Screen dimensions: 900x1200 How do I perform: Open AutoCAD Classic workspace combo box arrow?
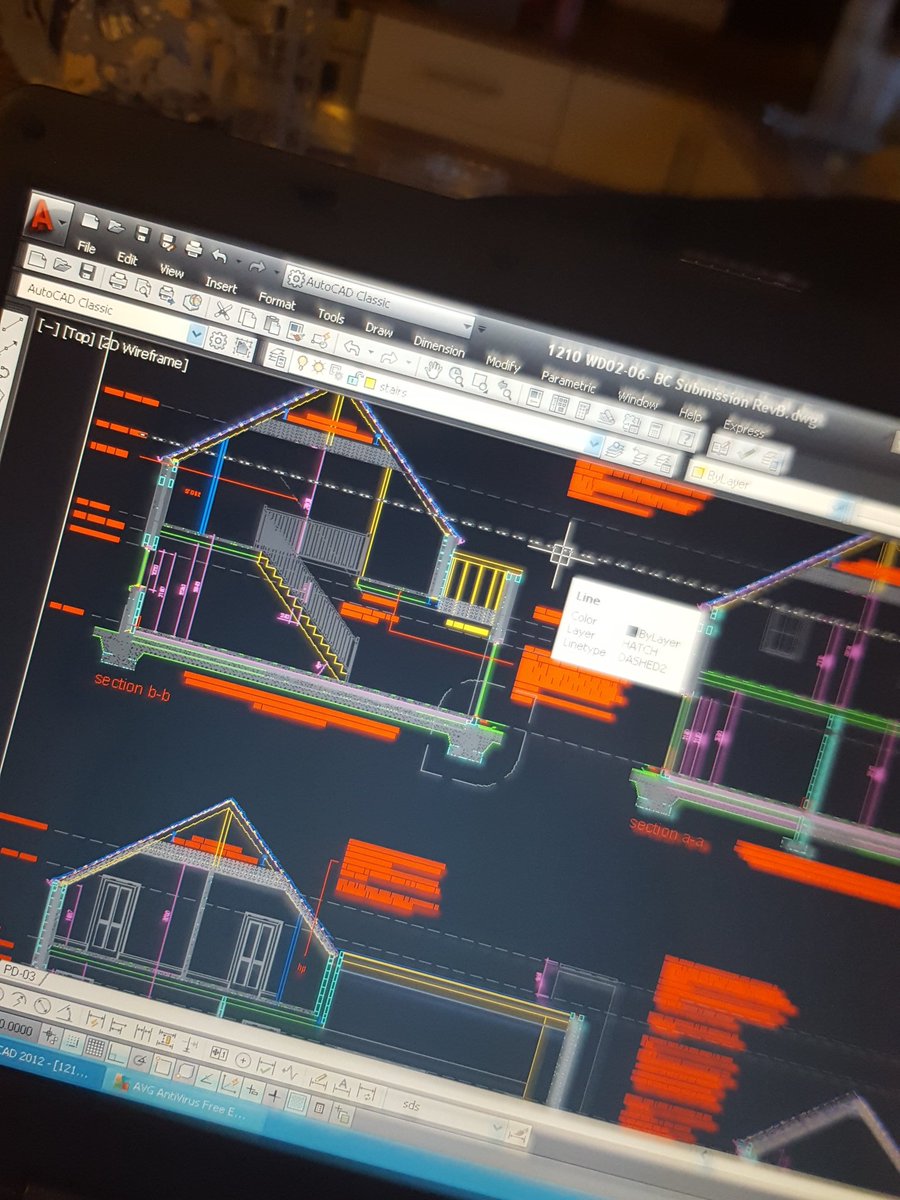[x=196, y=334]
